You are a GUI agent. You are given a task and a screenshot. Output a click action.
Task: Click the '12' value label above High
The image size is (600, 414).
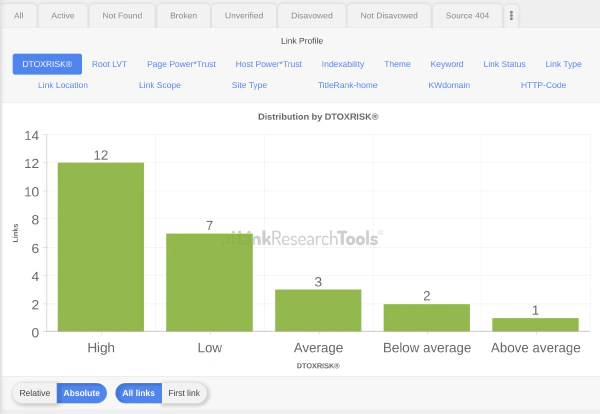click(101, 155)
